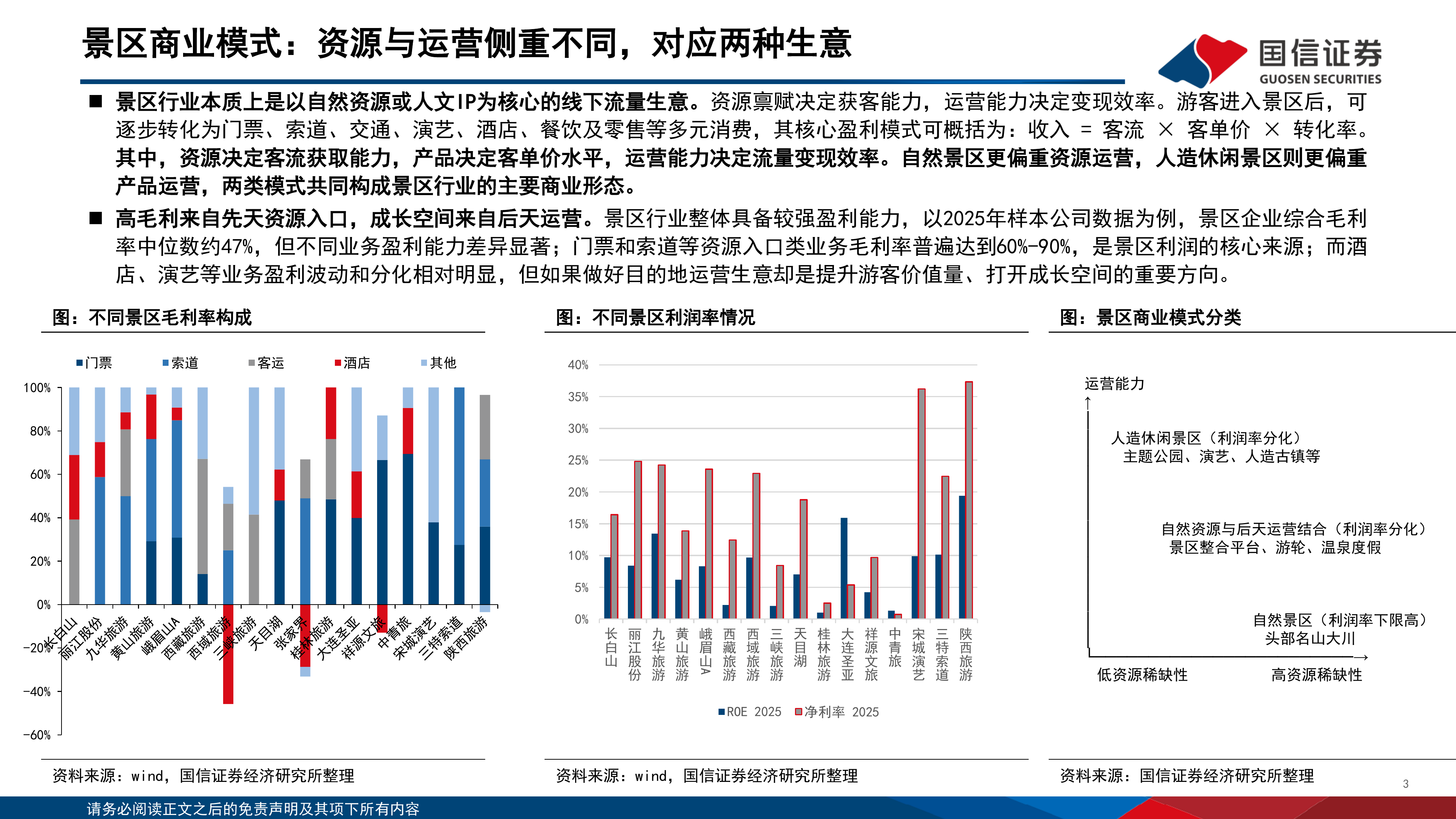Click 大连圣亚 ROE bar

[844, 568]
